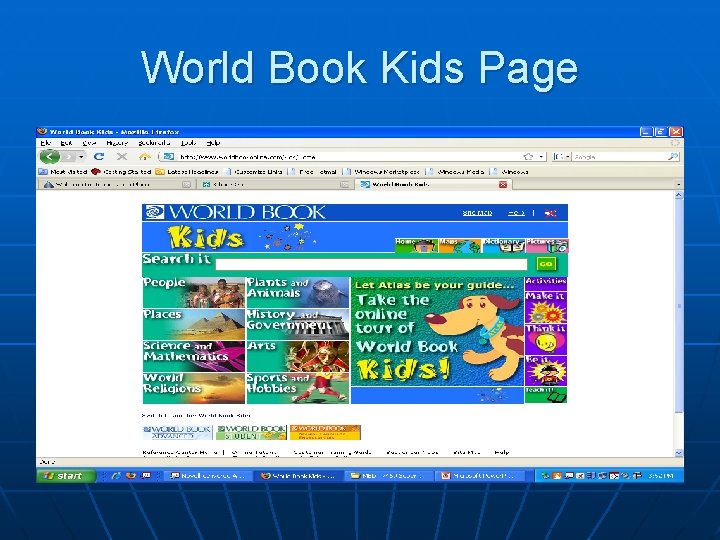The image size is (720, 540).
Task: Open Science and Mathematics category
Action: pos(193,356)
